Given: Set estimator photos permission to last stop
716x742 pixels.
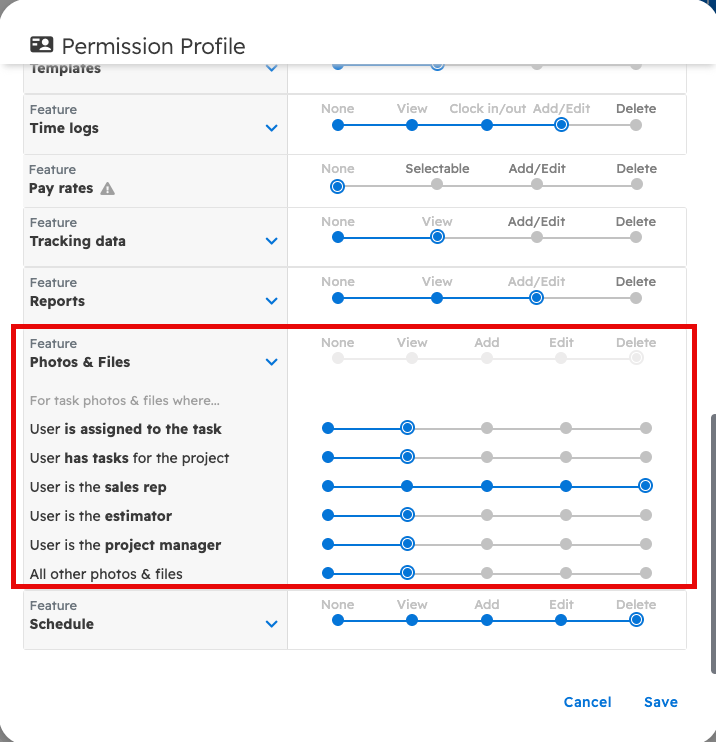Looking at the screenshot, I should 646,515.
